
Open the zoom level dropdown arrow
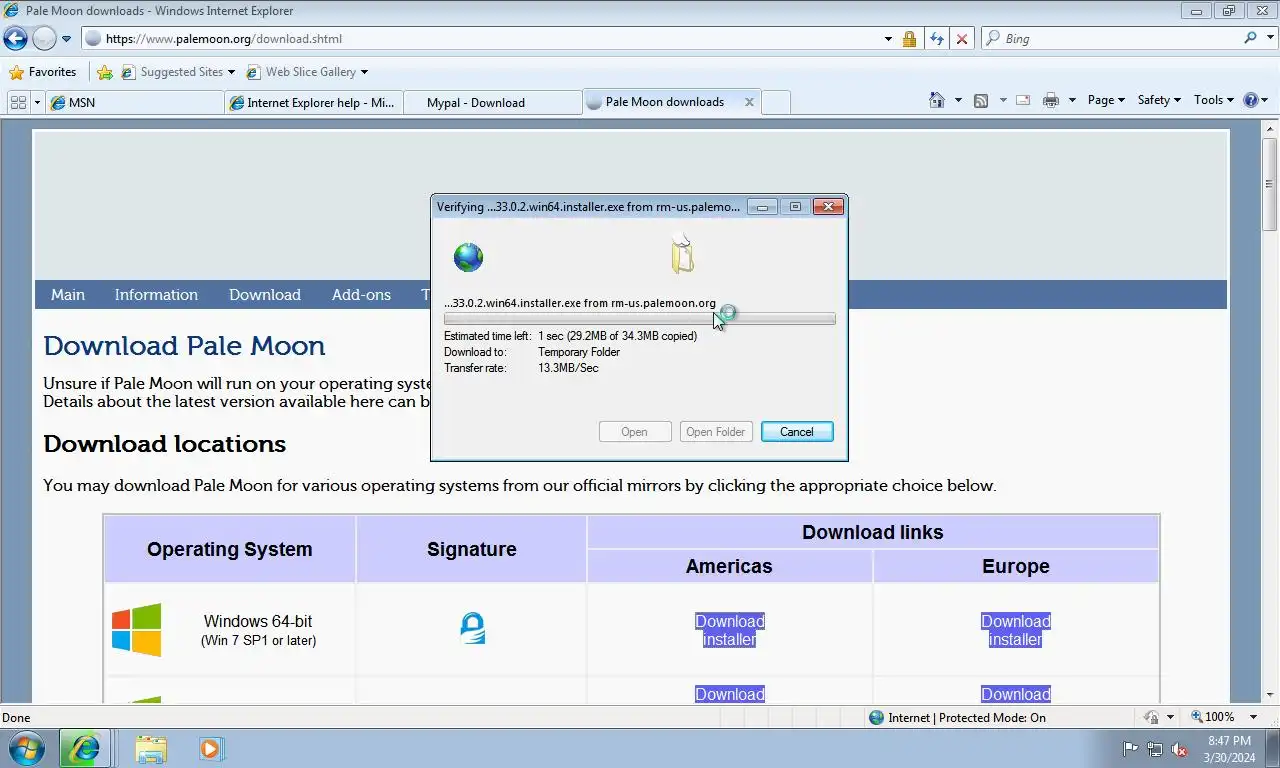point(1253,717)
